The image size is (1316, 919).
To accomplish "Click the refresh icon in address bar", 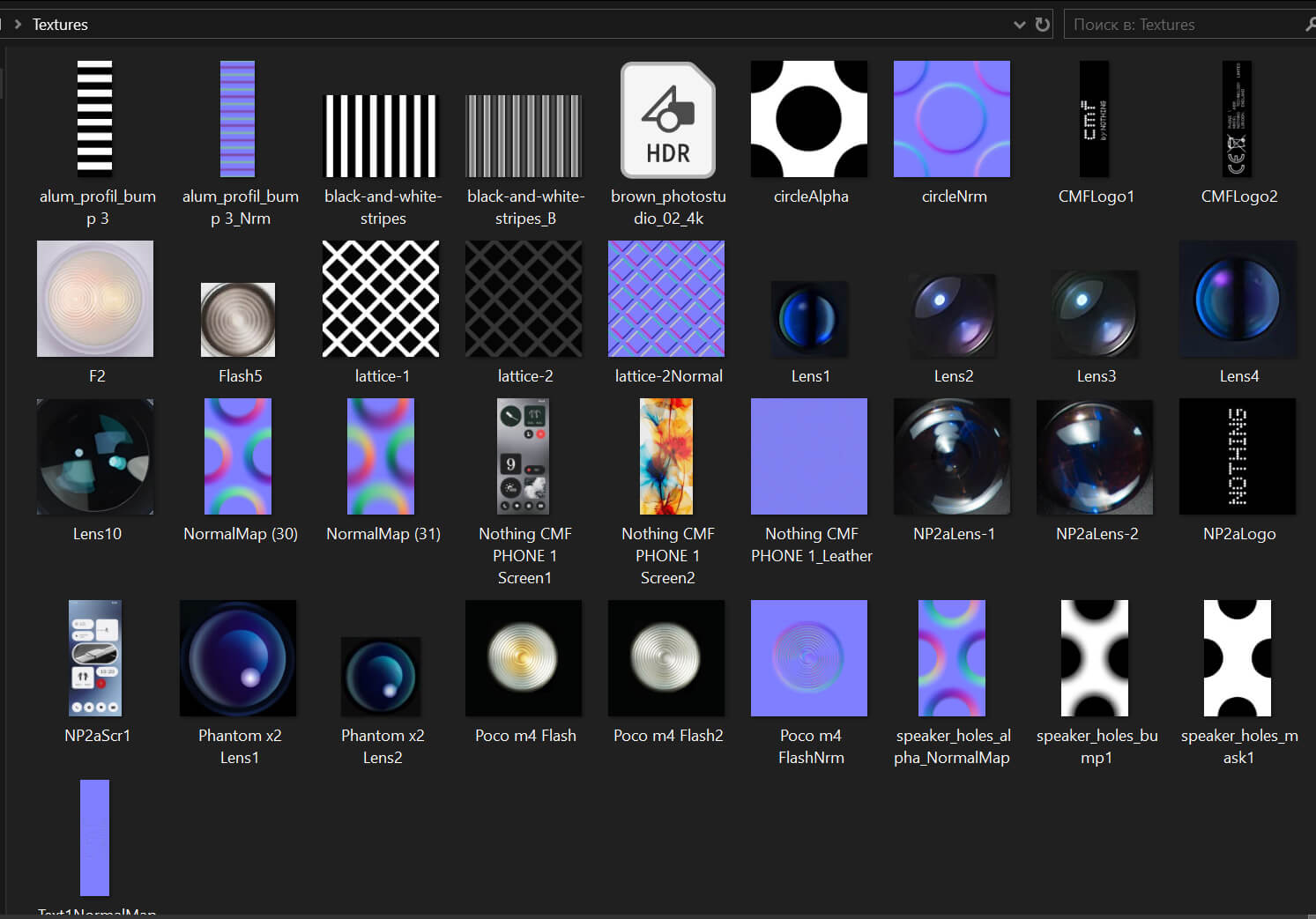I will (1042, 25).
